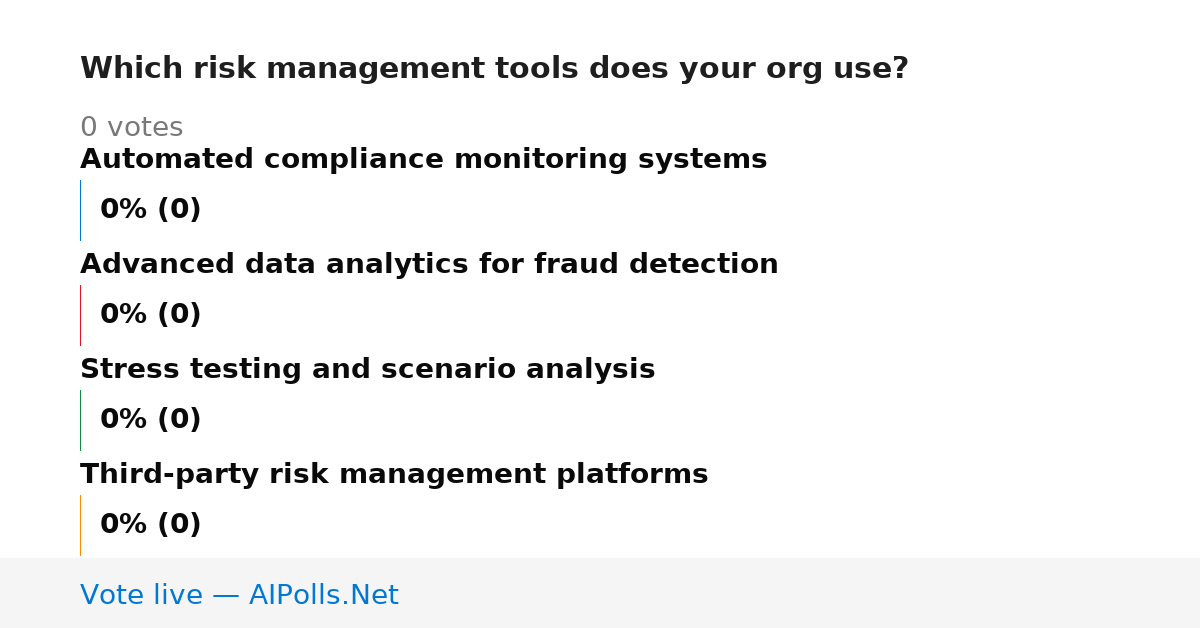Click 0% (0) under Stress testing

150,420
